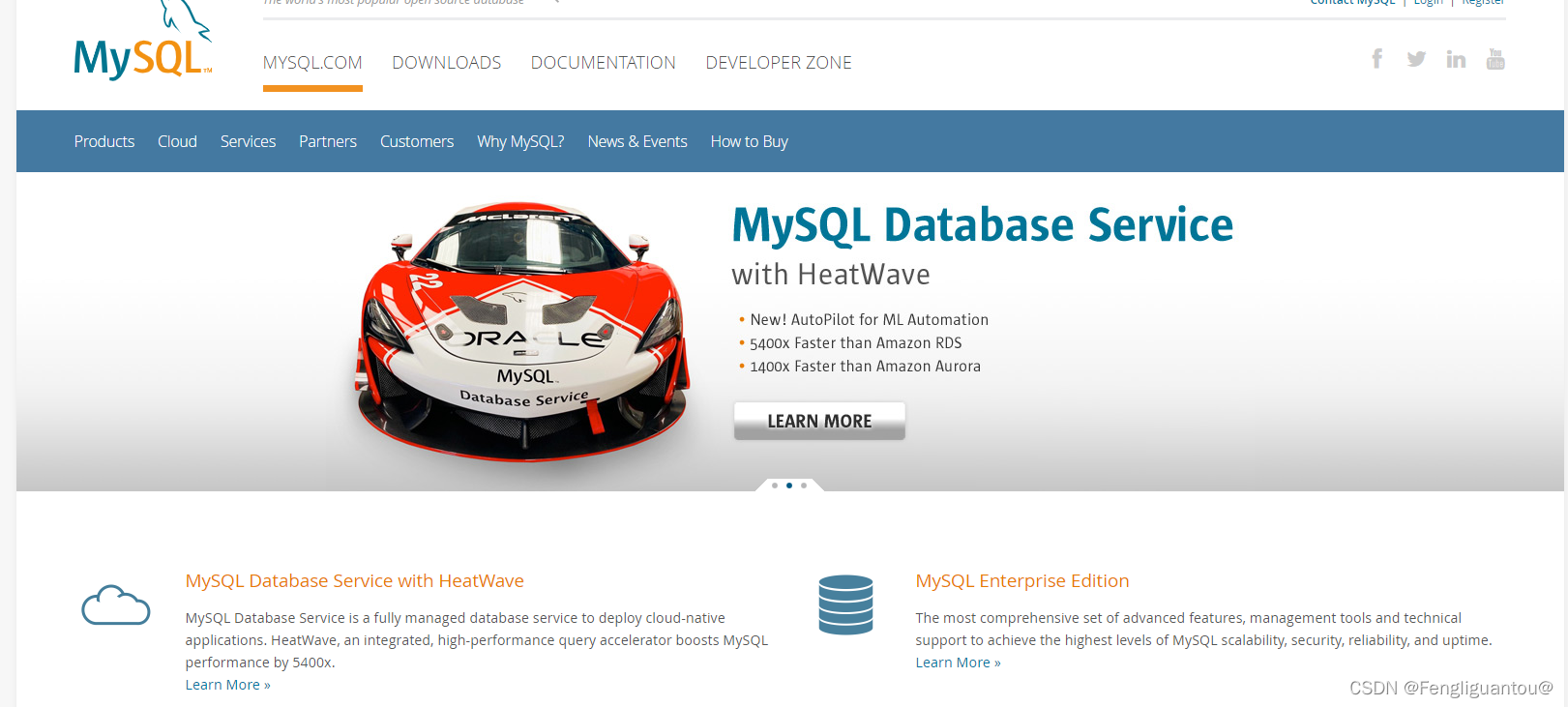This screenshot has height=707, width=1568.
Task: Click Learn More under HeatWave description
Action: (x=228, y=685)
